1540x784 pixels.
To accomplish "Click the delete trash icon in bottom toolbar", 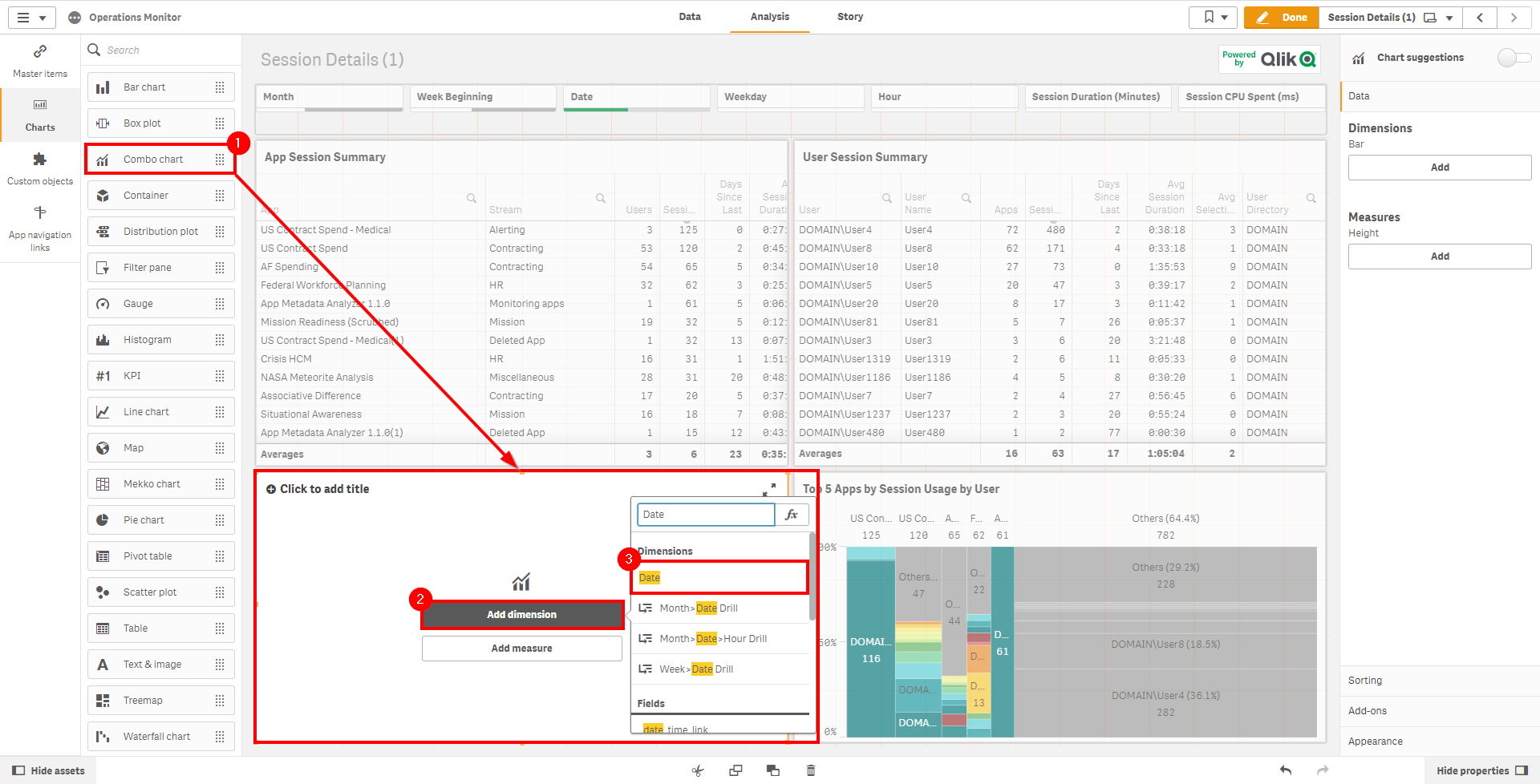I will 810,770.
